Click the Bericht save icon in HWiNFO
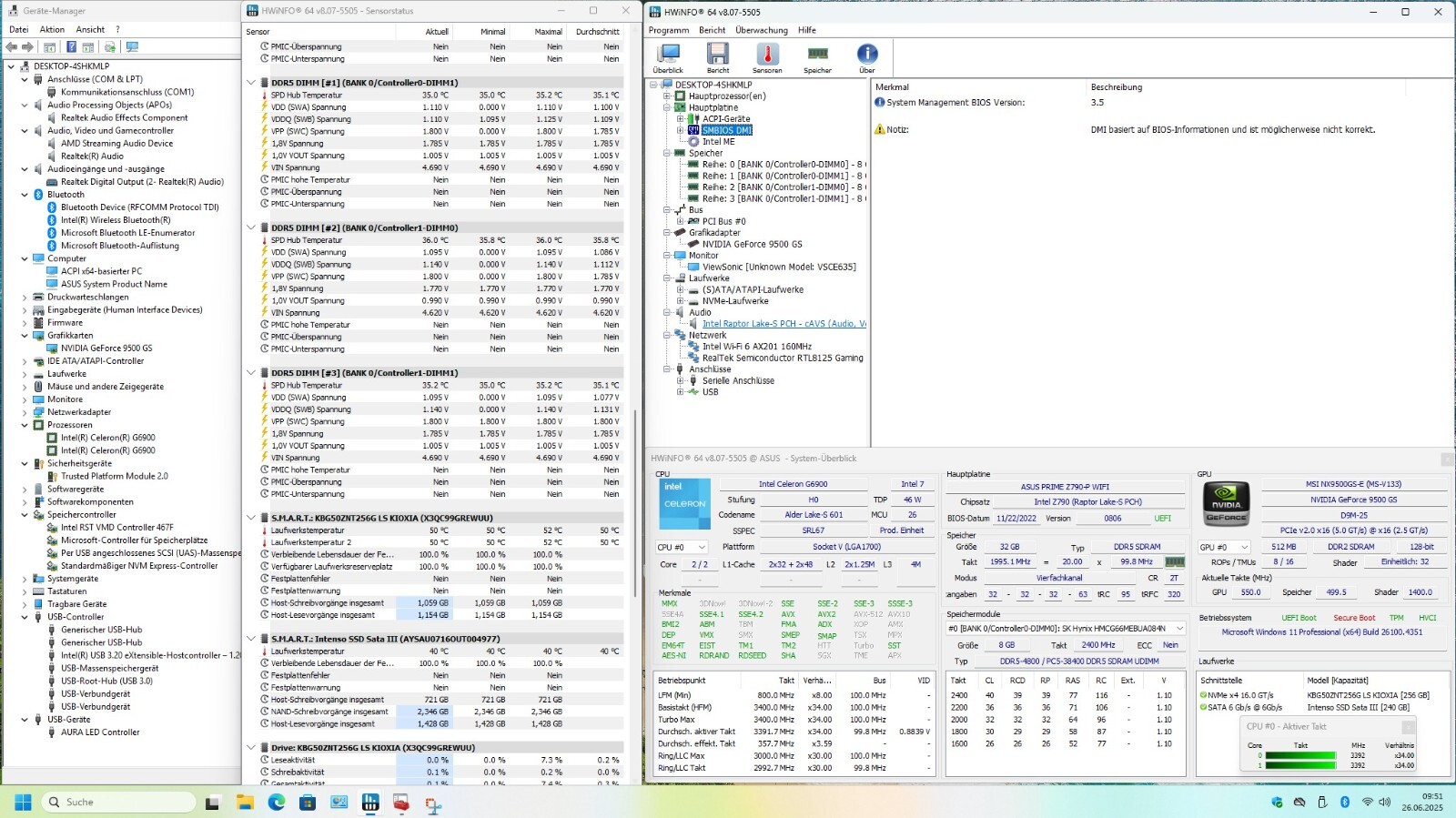The image size is (1456, 818). pyautogui.click(x=718, y=56)
